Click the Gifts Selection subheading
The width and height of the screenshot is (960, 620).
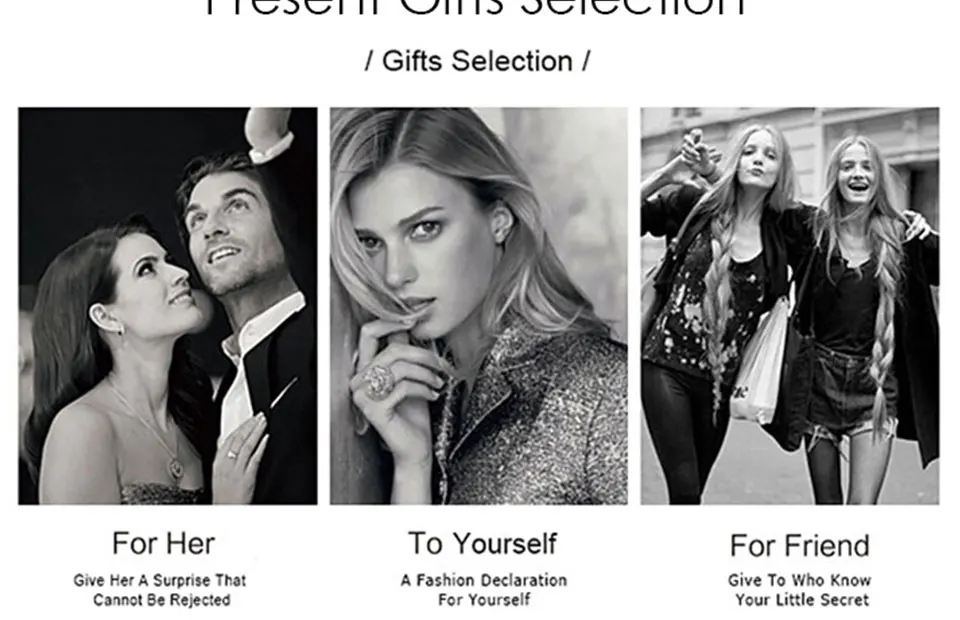478,61
